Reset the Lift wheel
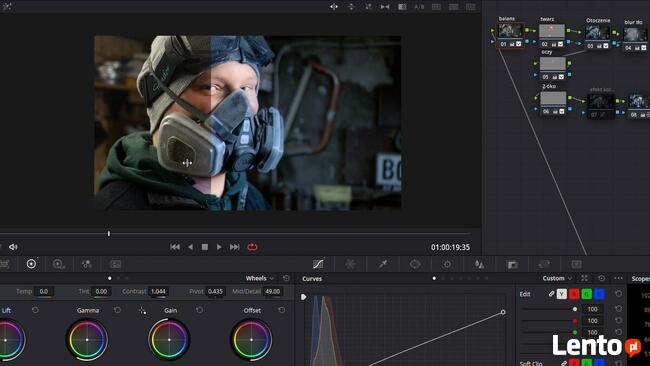This screenshot has height=366, width=650. 35,310
